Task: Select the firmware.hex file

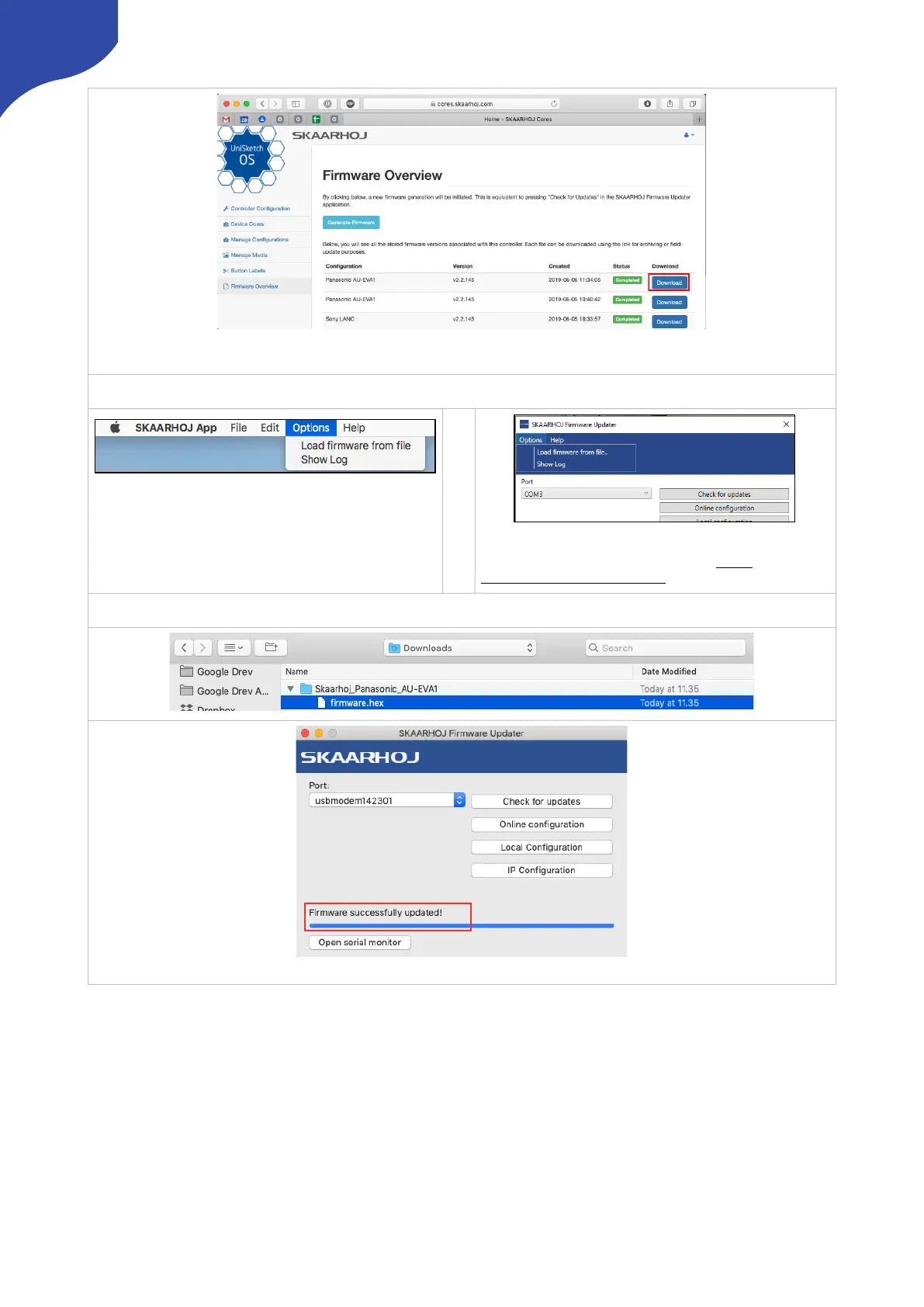Action: click(517, 703)
